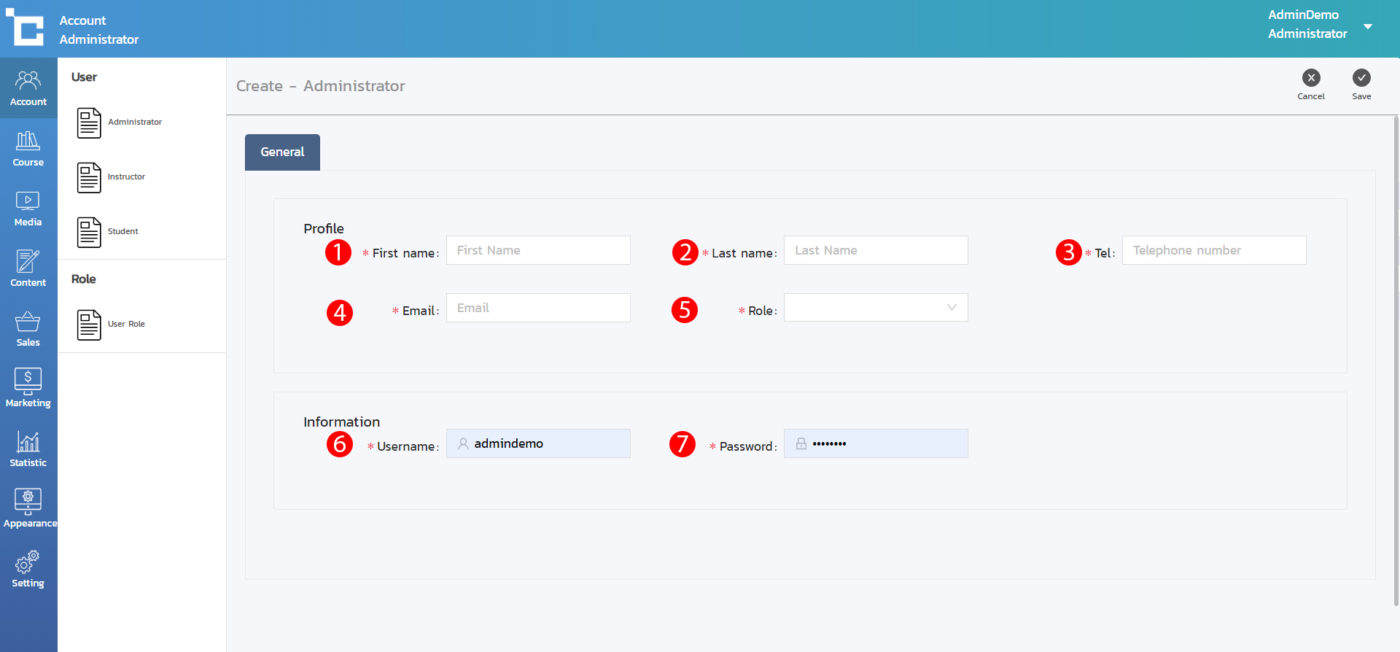The image size is (1400, 652).
Task: Open the Marketing section icon
Action: (28, 387)
